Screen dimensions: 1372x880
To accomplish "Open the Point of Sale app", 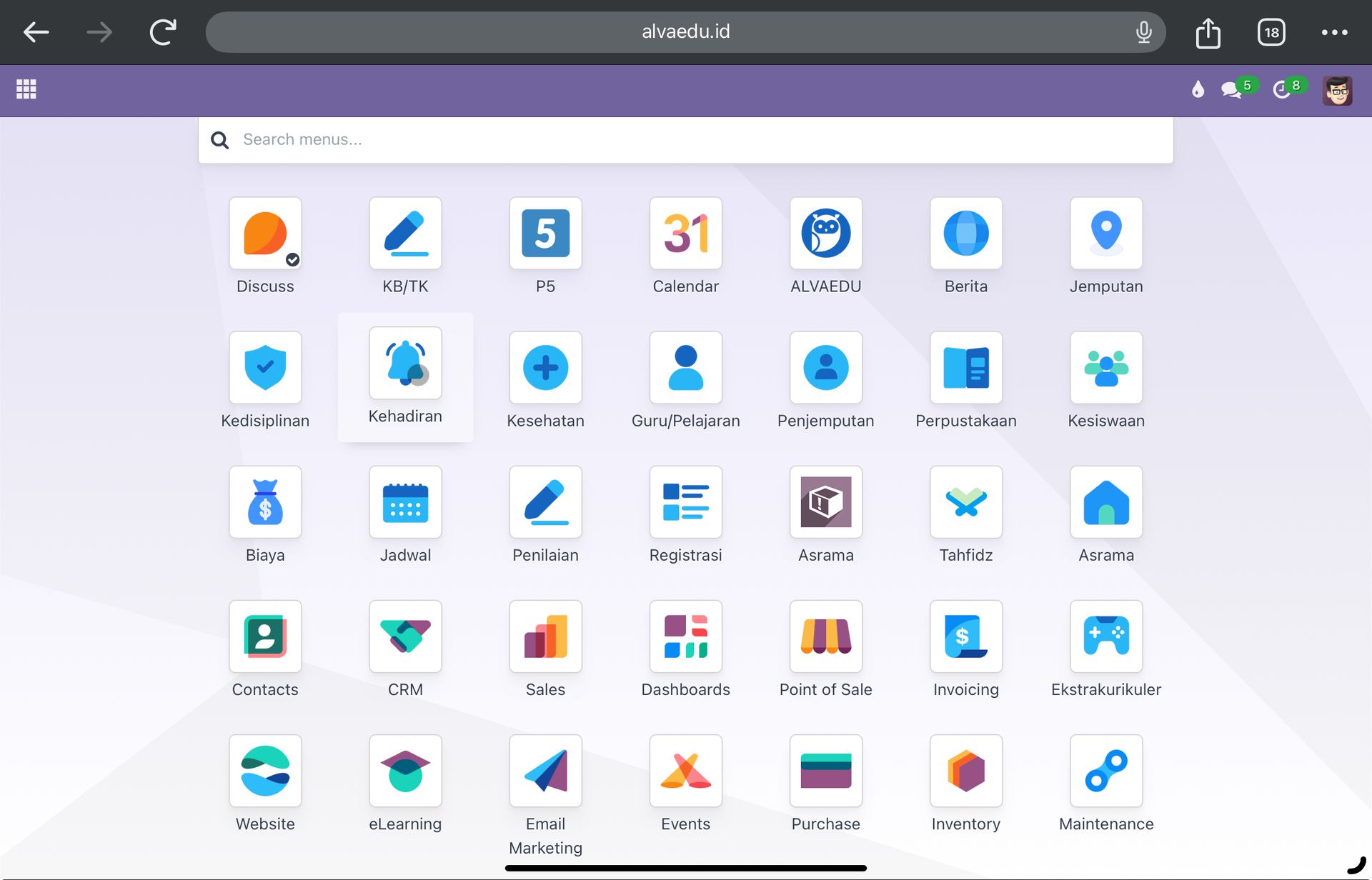I will 825,636.
